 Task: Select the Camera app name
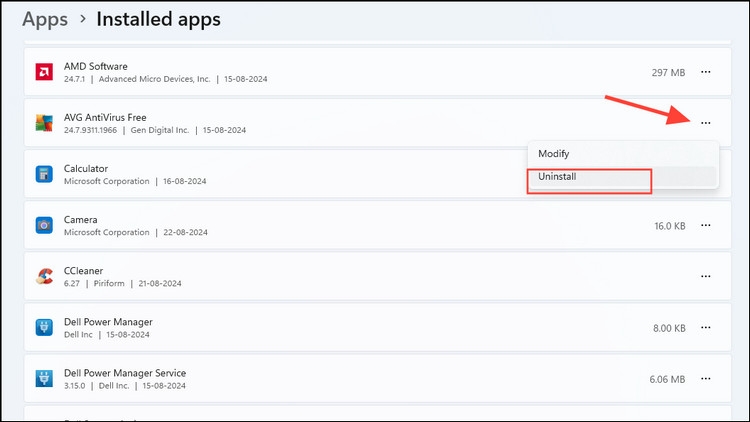pyautogui.click(x=80, y=220)
